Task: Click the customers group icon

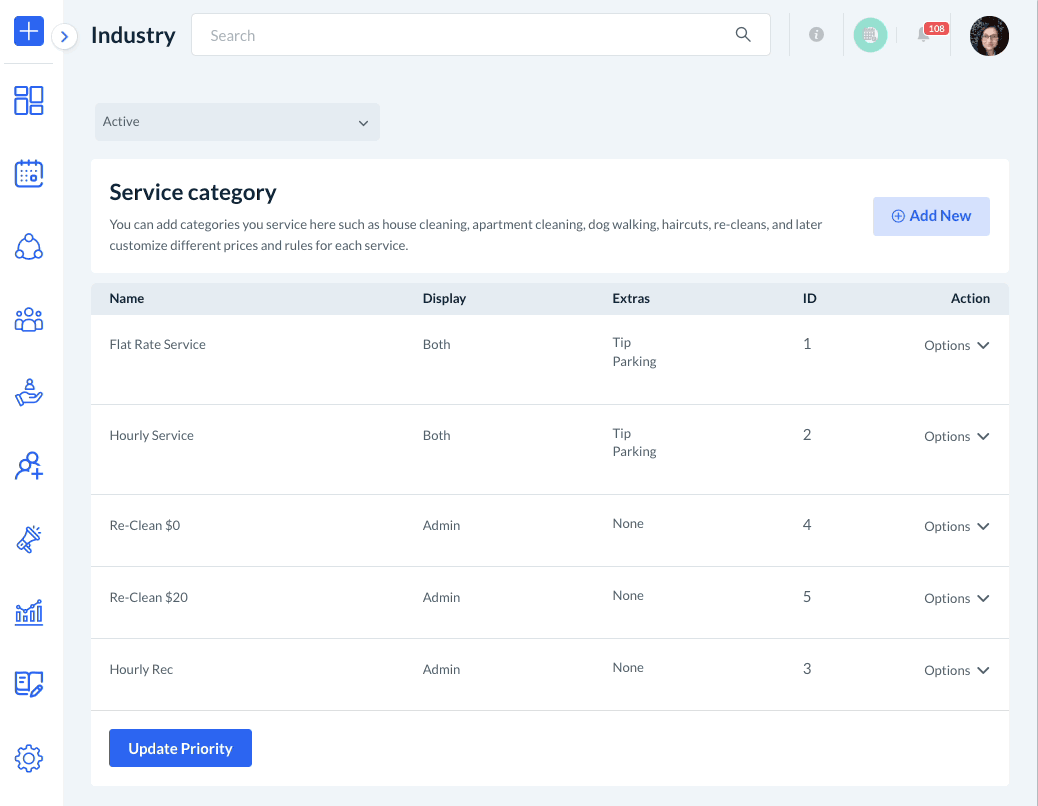Action: [29, 320]
